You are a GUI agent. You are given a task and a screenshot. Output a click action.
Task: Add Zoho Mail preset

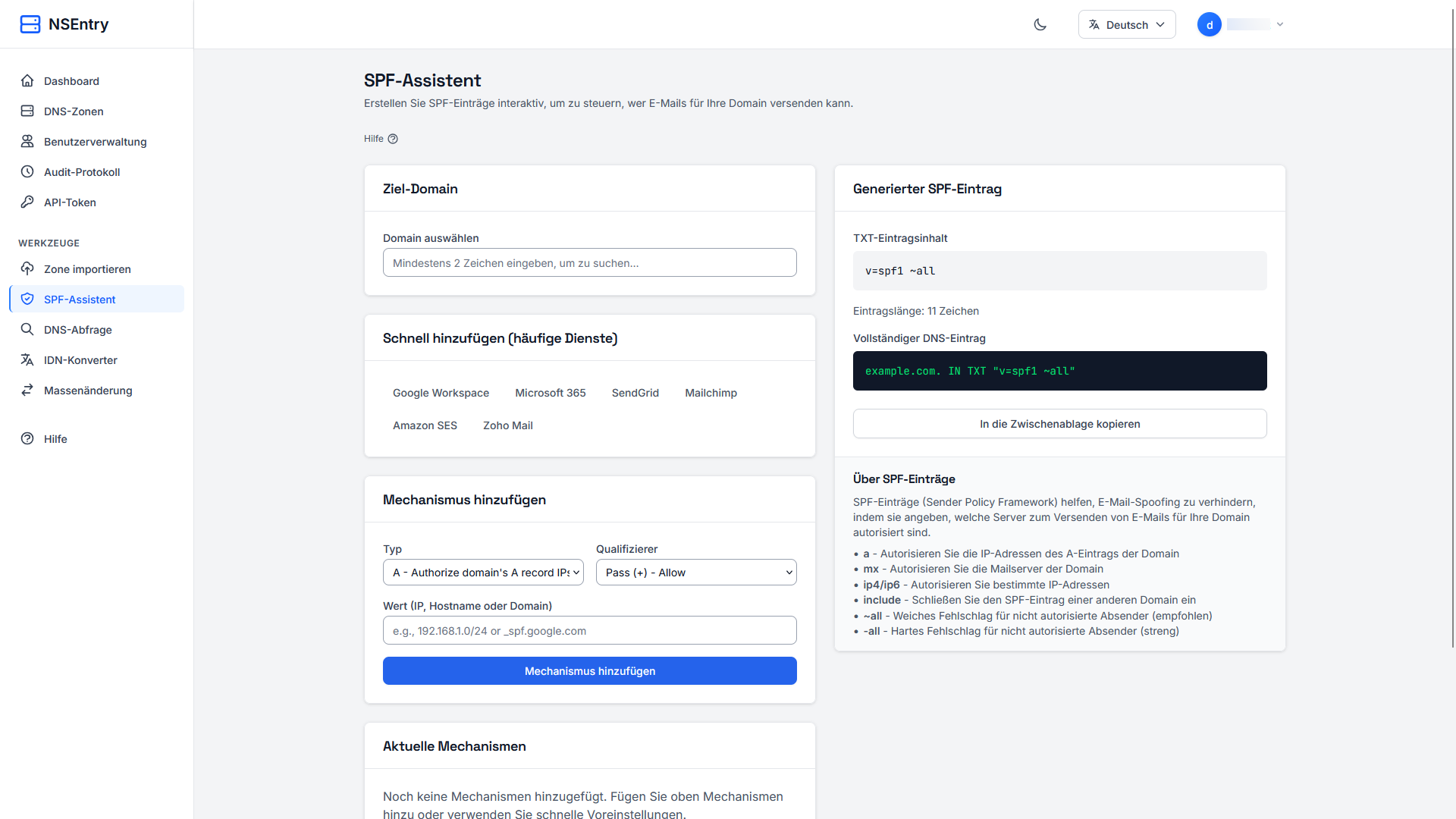pyautogui.click(x=508, y=425)
